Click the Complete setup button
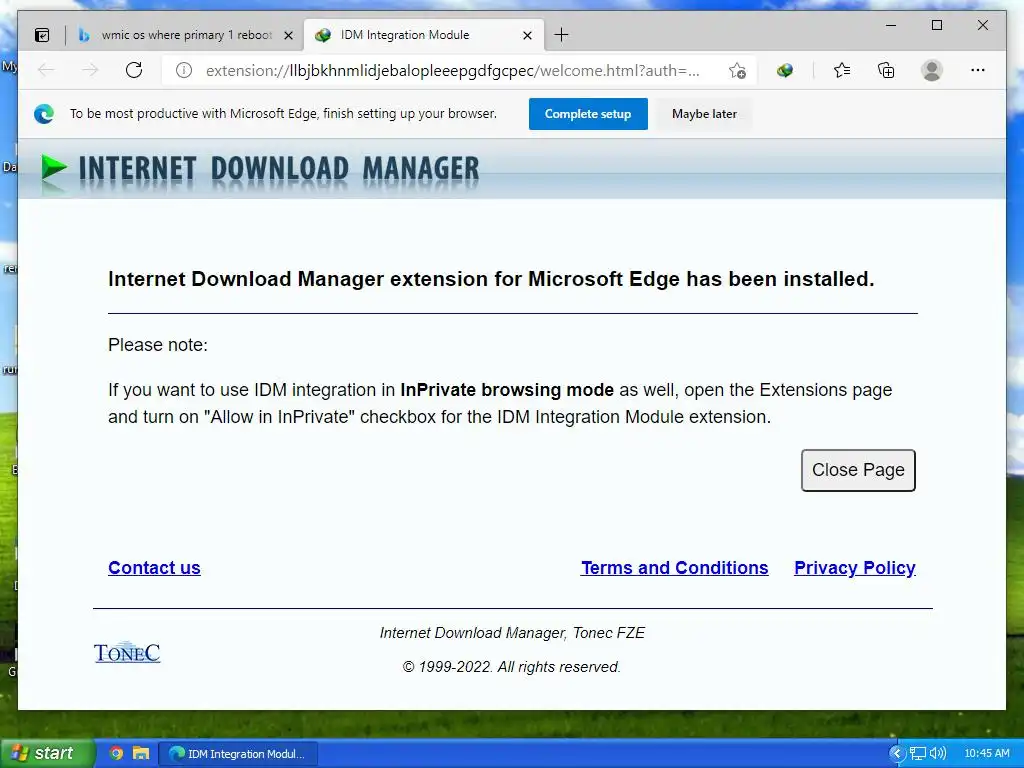This screenshot has width=1024, height=768. tap(588, 114)
